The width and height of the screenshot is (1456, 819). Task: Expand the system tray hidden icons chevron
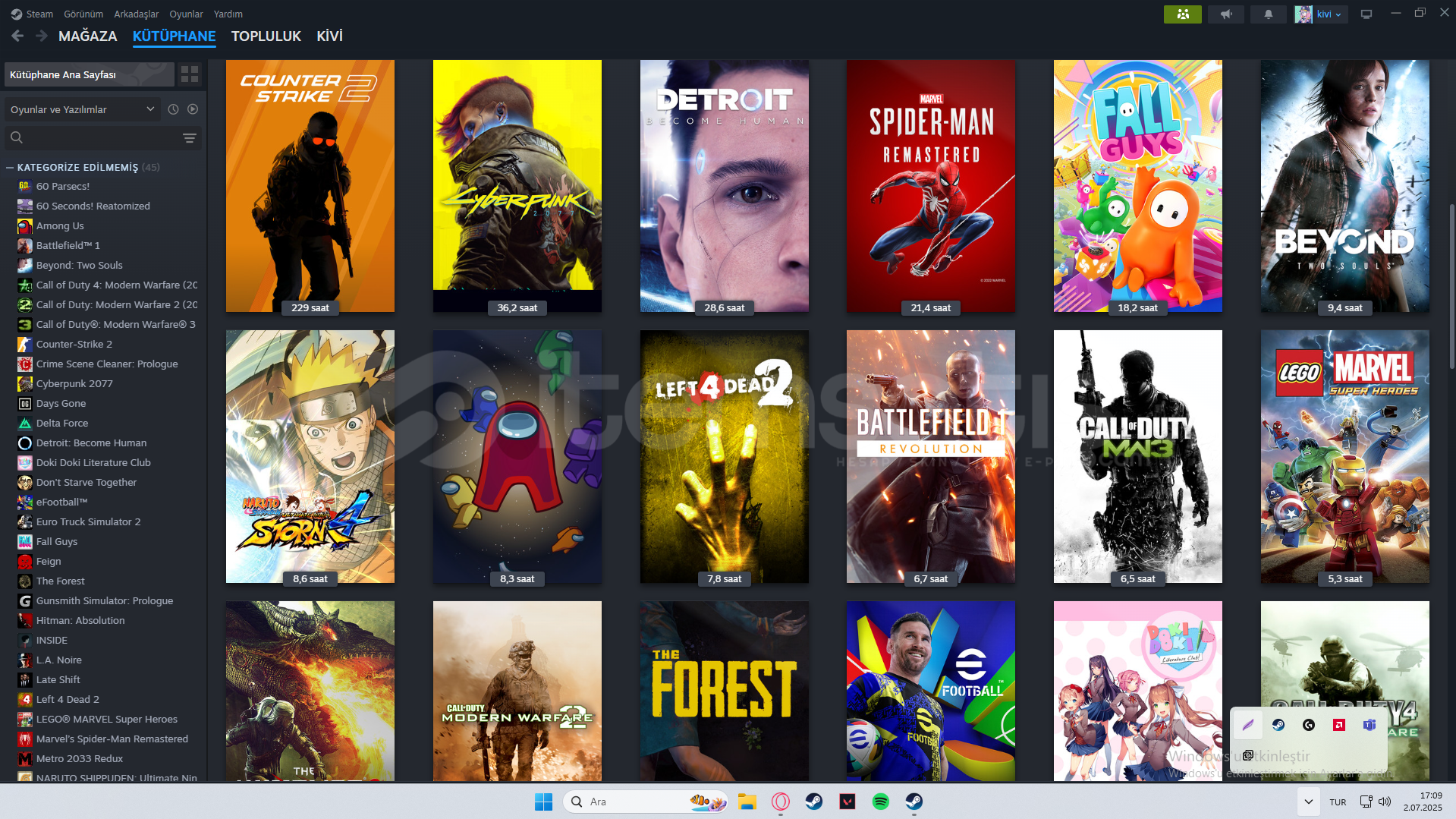pyautogui.click(x=1308, y=802)
